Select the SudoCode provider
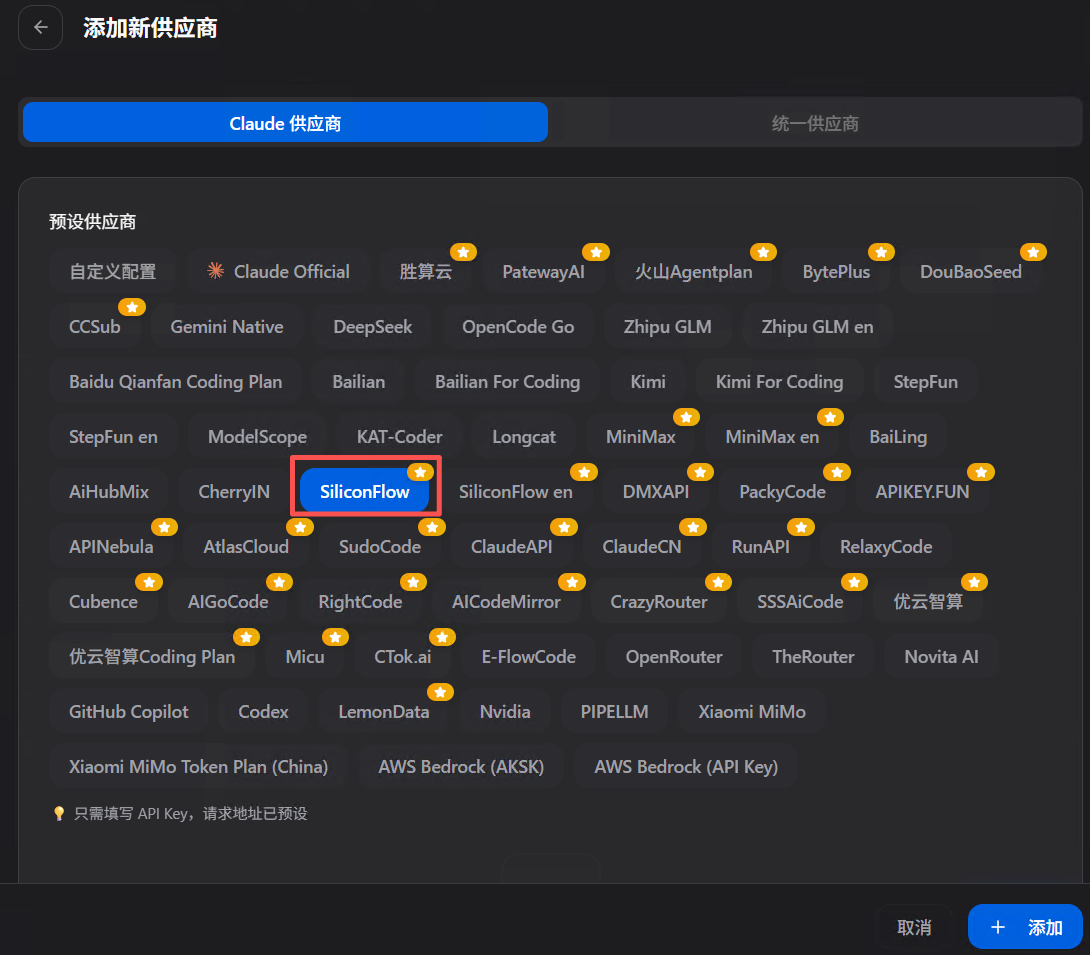Screen dimensions: 1090x955 (380, 546)
